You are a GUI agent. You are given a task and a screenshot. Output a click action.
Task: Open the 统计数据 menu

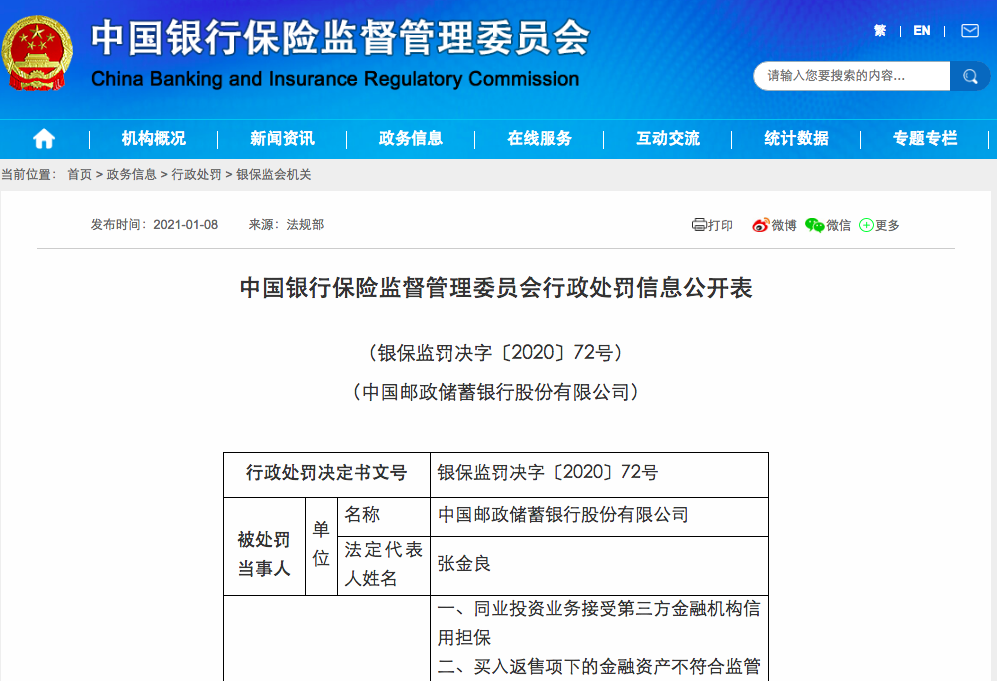(796, 138)
